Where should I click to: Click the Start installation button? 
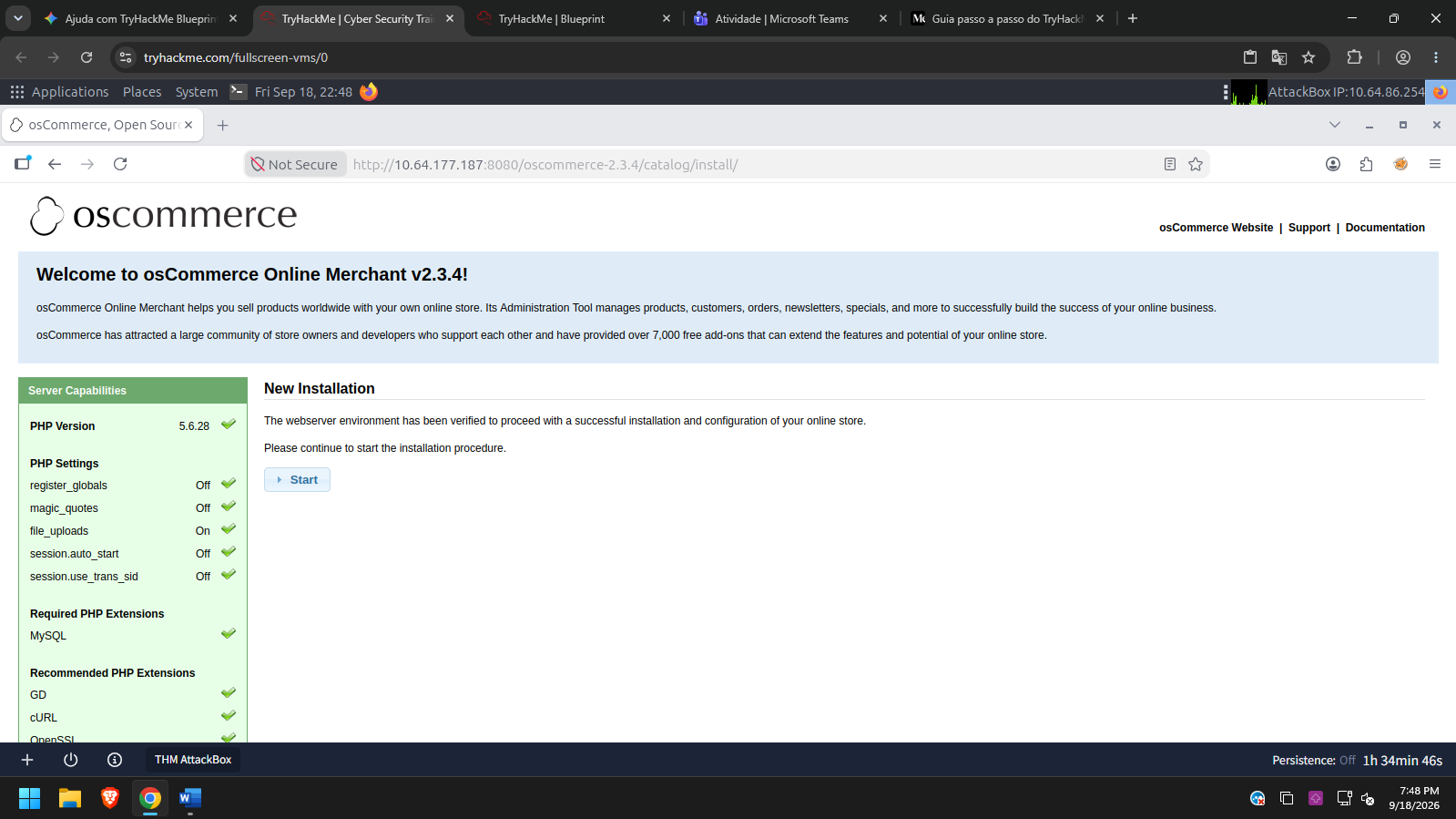pyautogui.click(x=297, y=480)
